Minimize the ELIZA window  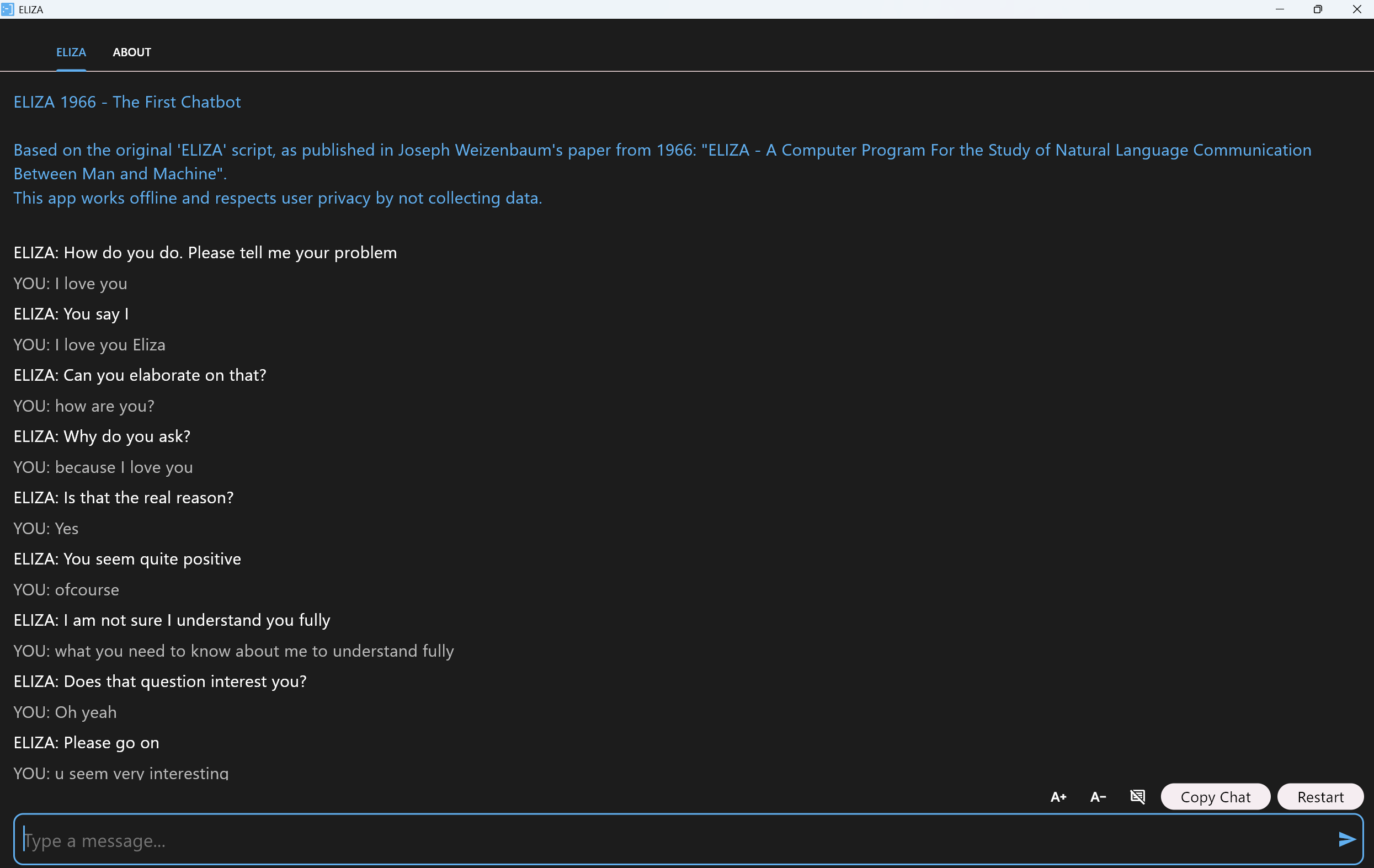[1280, 9]
